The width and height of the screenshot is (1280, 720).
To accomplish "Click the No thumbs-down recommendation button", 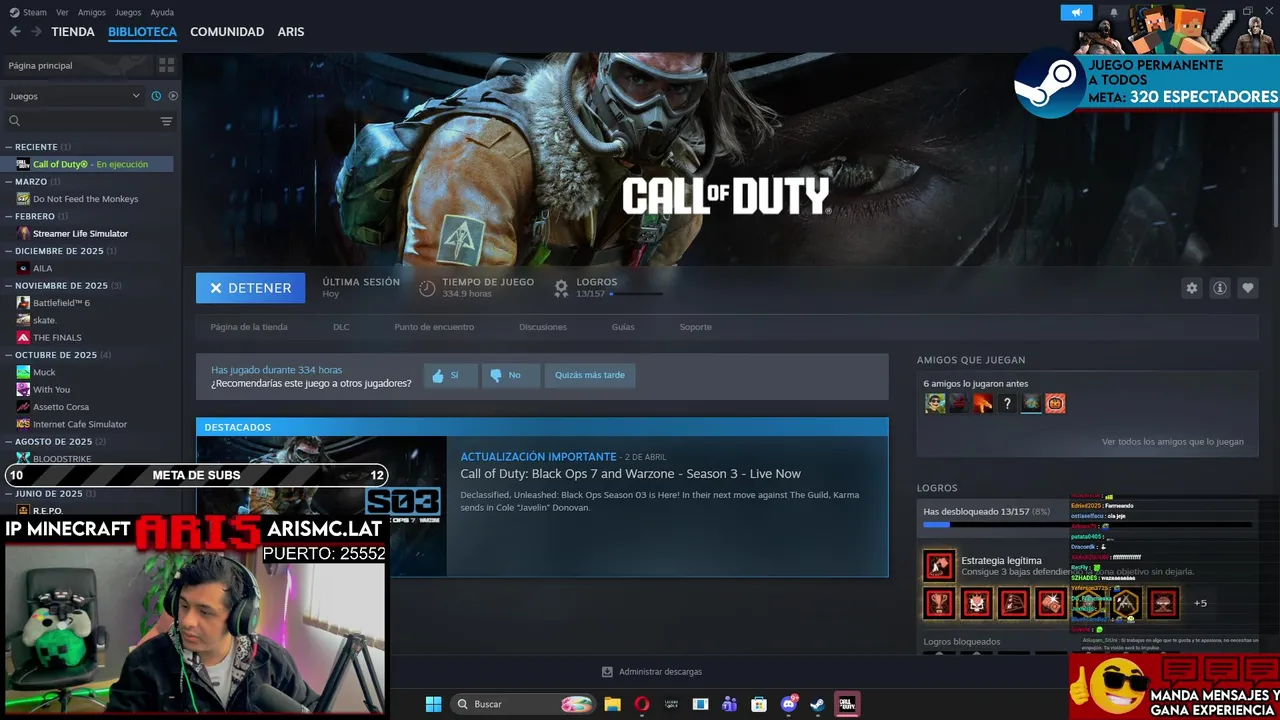I will click(x=511, y=376).
